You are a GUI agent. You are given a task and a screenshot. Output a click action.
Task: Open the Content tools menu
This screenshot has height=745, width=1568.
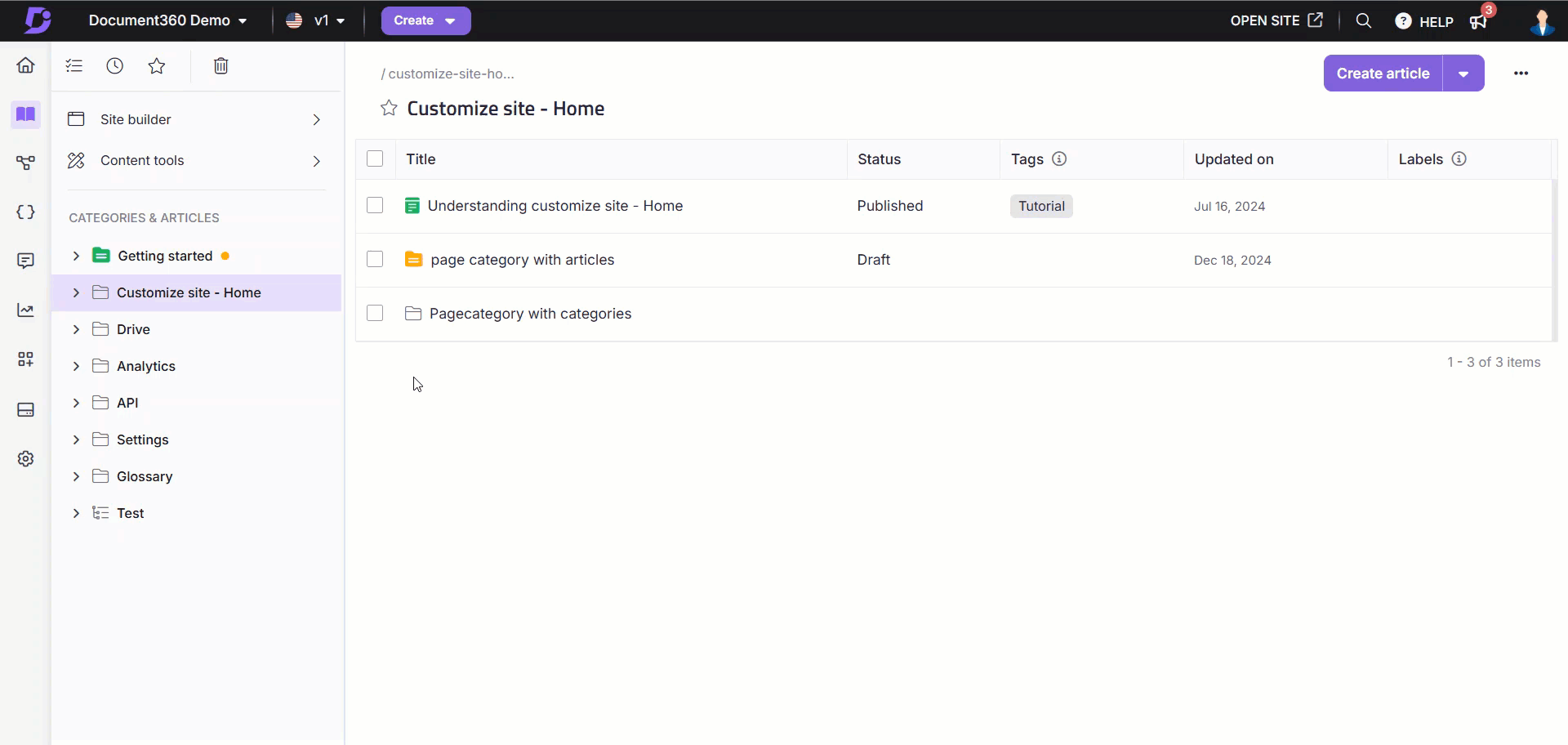[x=194, y=161]
